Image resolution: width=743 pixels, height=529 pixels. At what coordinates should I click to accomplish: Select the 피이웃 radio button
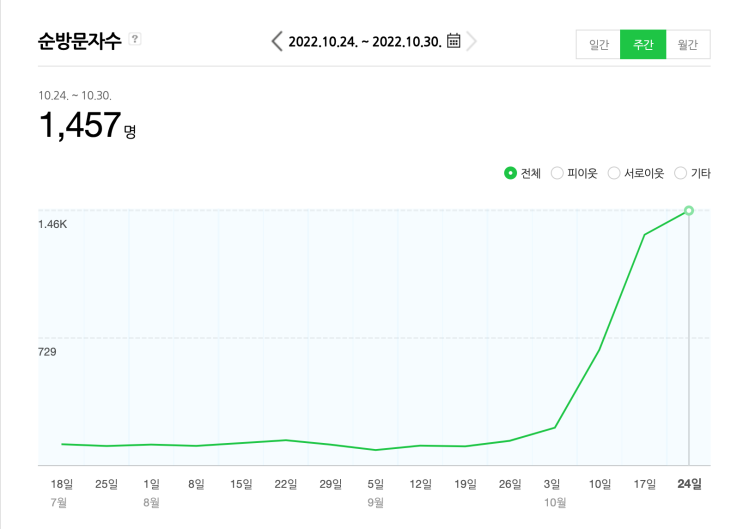[x=557, y=173]
